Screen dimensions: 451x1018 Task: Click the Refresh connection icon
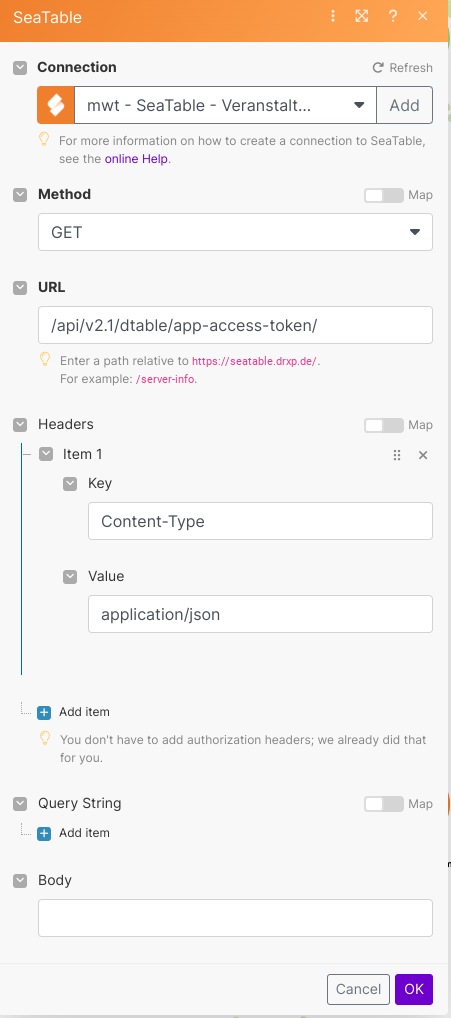click(378, 68)
